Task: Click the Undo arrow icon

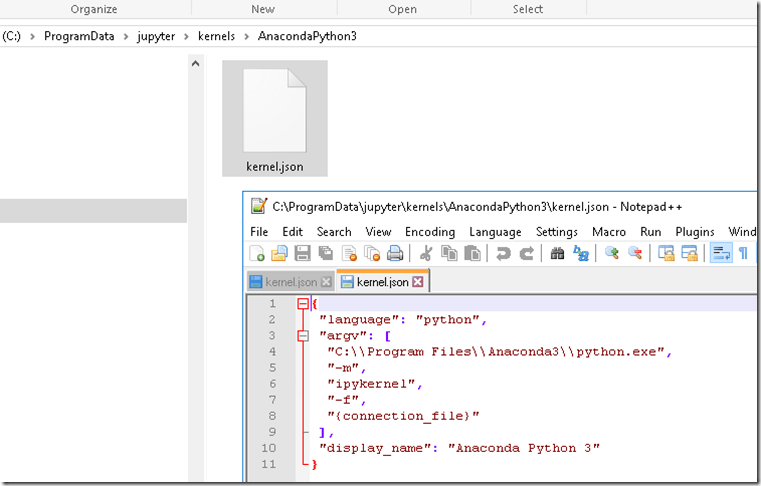Action: (x=503, y=254)
